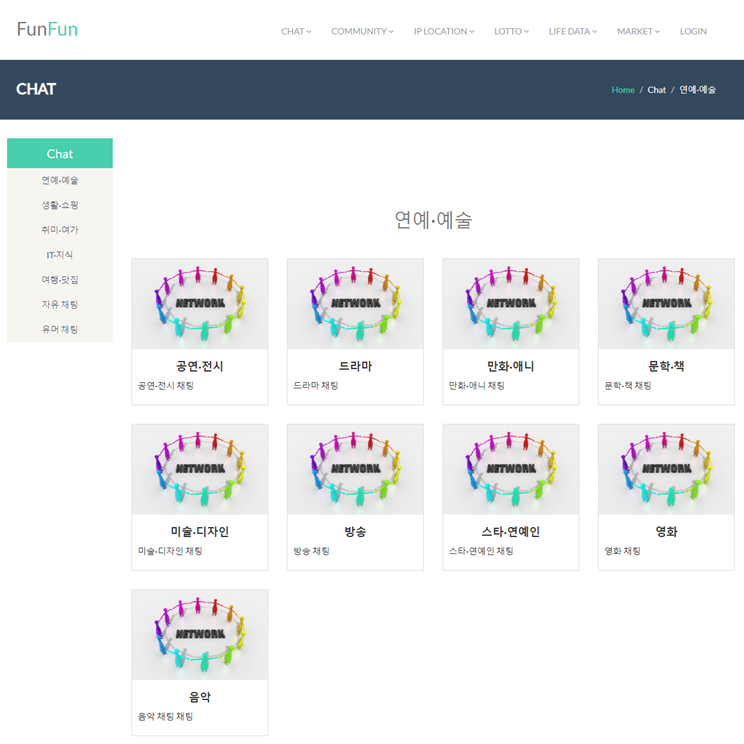744x744 pixels.
Task: Expand the IP LOCATION dropdown menu
Action: (444, 31)
